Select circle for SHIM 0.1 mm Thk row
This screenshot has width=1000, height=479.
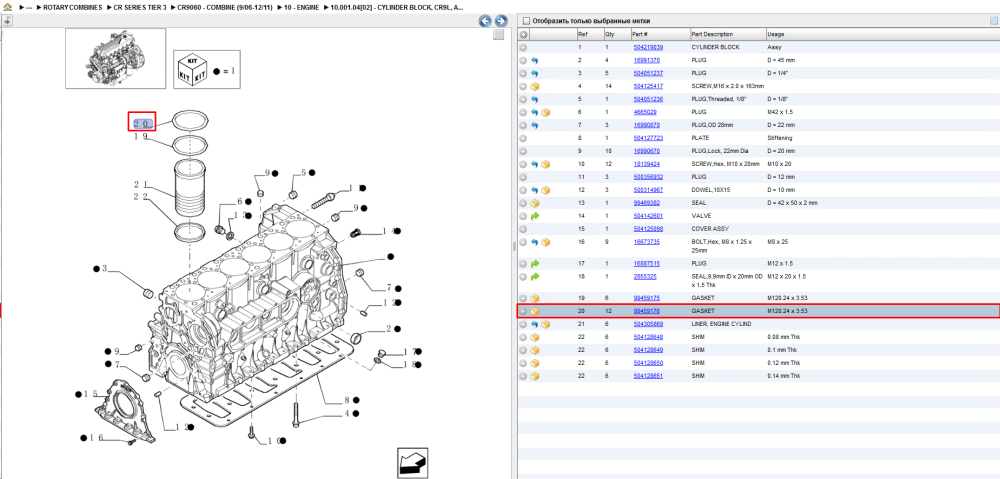tap(523, 350)
